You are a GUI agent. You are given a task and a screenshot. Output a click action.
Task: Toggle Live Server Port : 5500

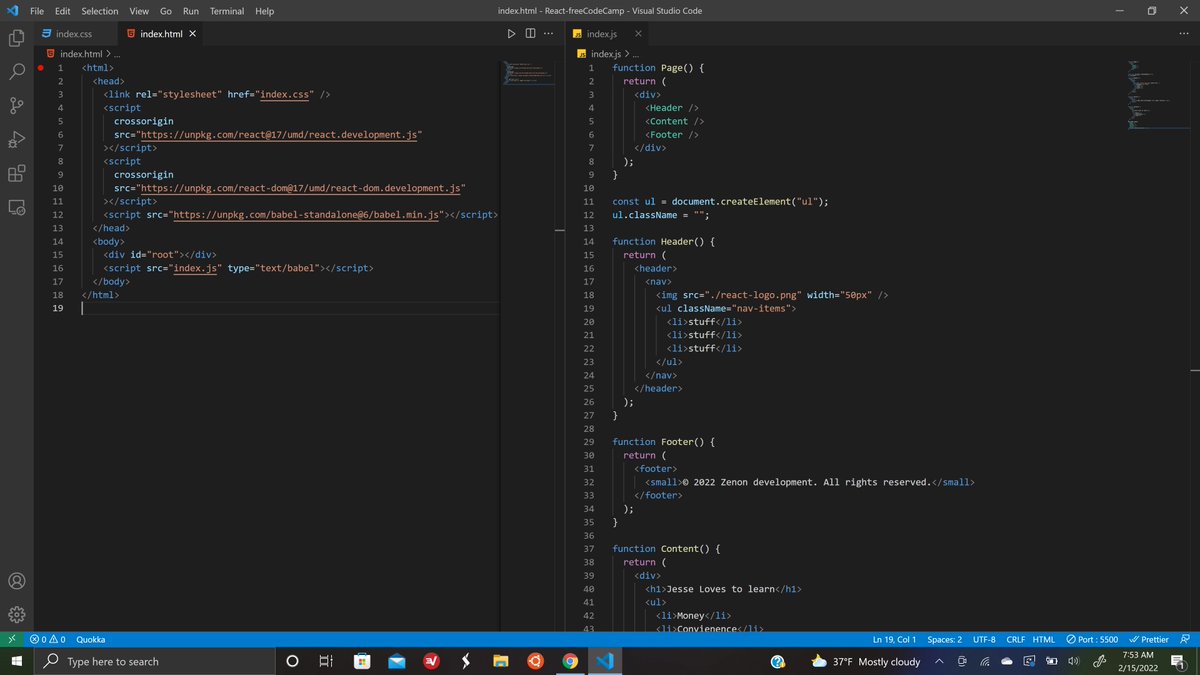pyautogui.click(x=1092, y=639)
